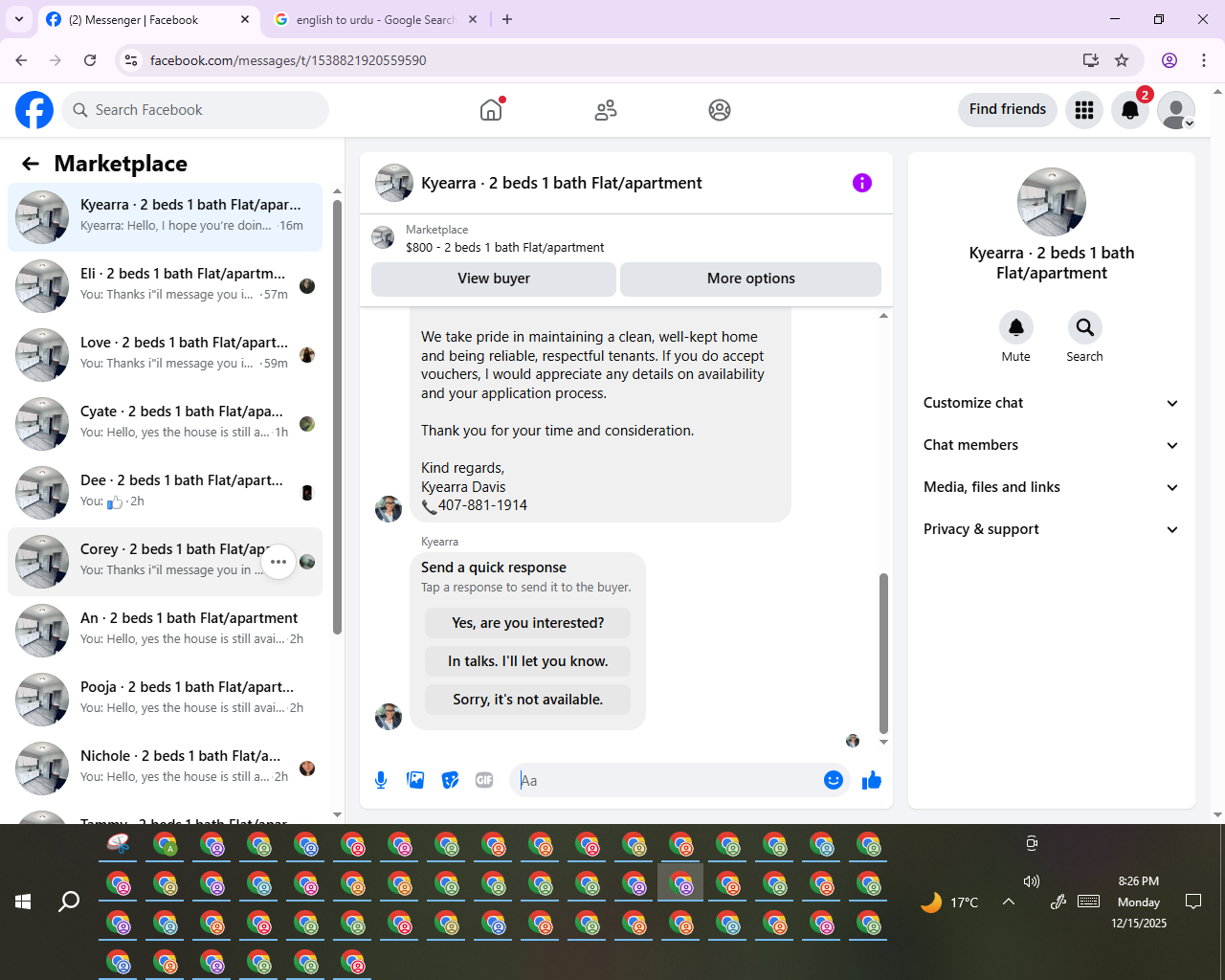Click the conversation list scrollbar
1225x980 pixels.
click(x=337, y=416)
